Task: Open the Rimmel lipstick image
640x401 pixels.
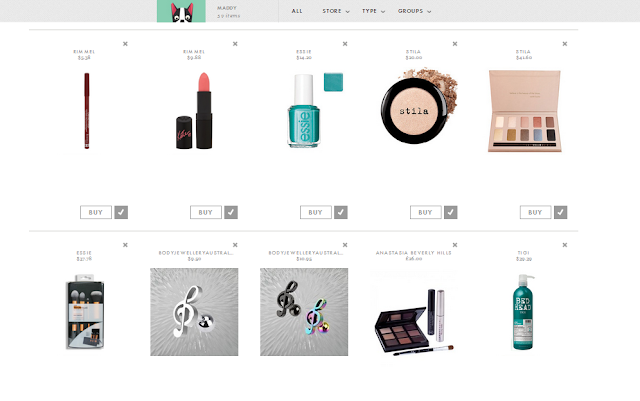Action: 194,111
